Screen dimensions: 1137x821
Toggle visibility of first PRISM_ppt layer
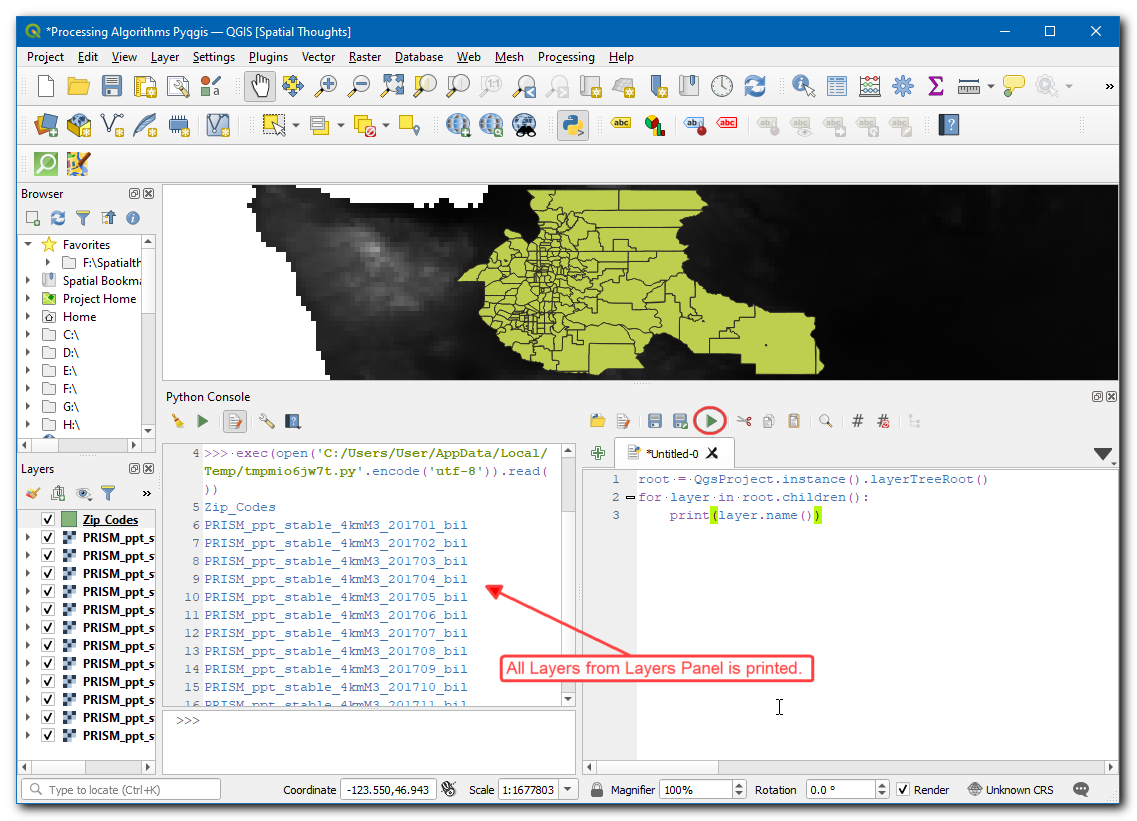point(48,537)
